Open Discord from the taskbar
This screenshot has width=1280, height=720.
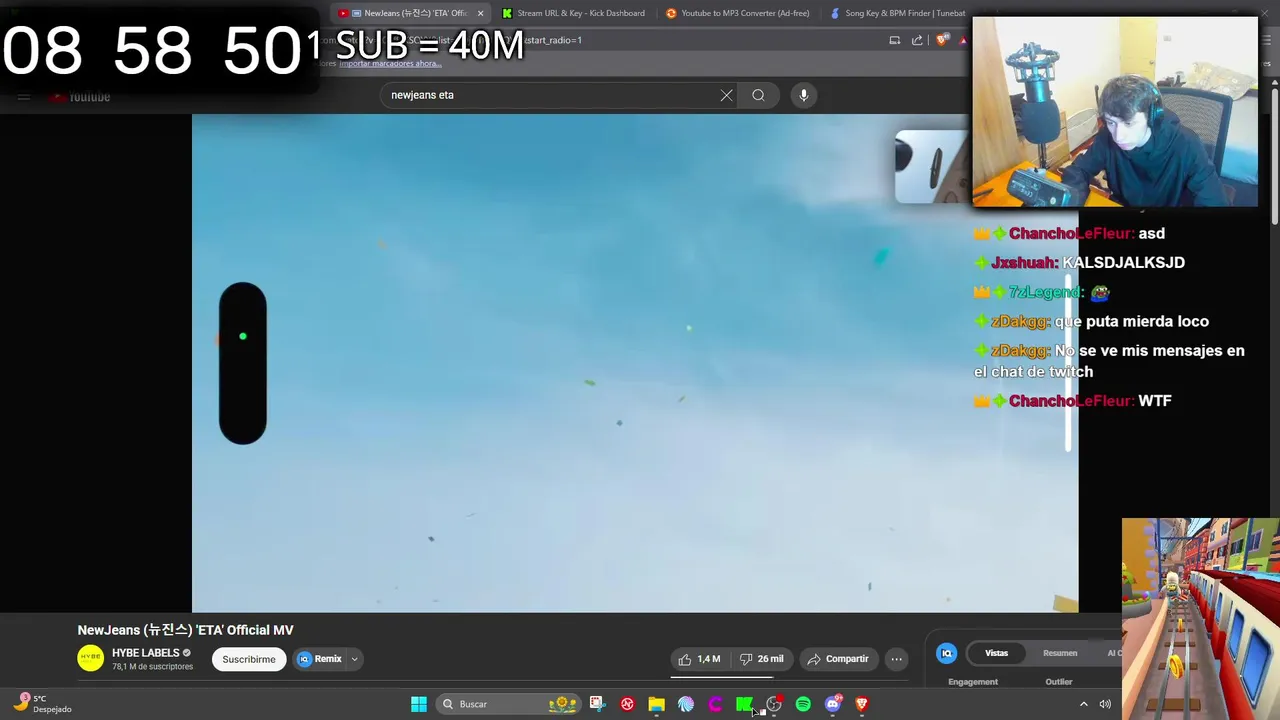tap(833, 704)
